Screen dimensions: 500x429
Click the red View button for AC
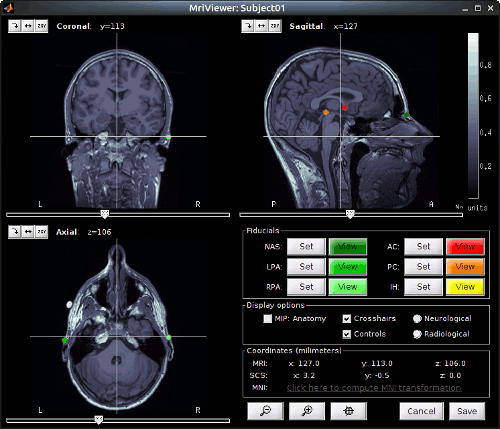(x=465, y=247)
